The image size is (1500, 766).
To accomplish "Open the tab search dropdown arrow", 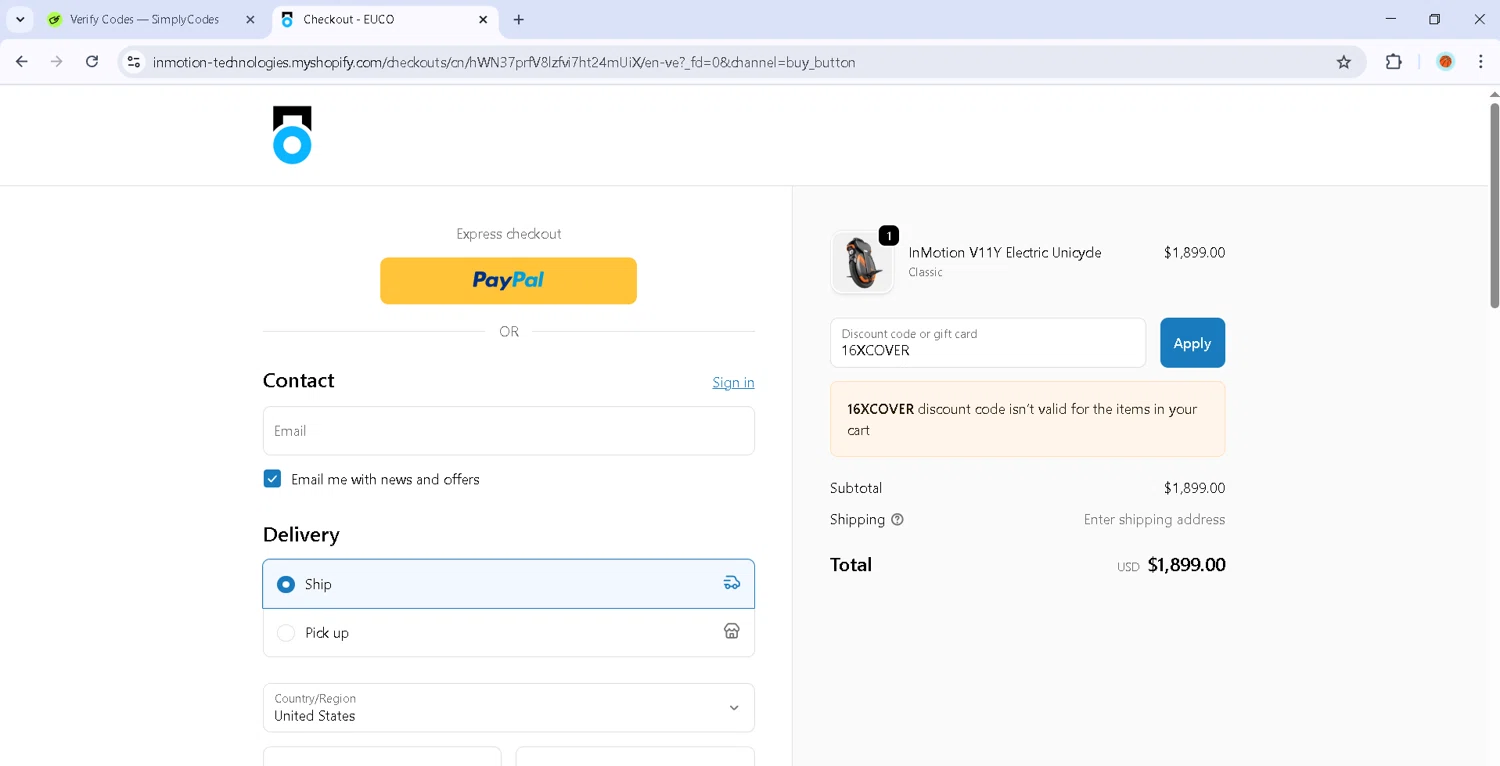I will click(x=20, y=19).
